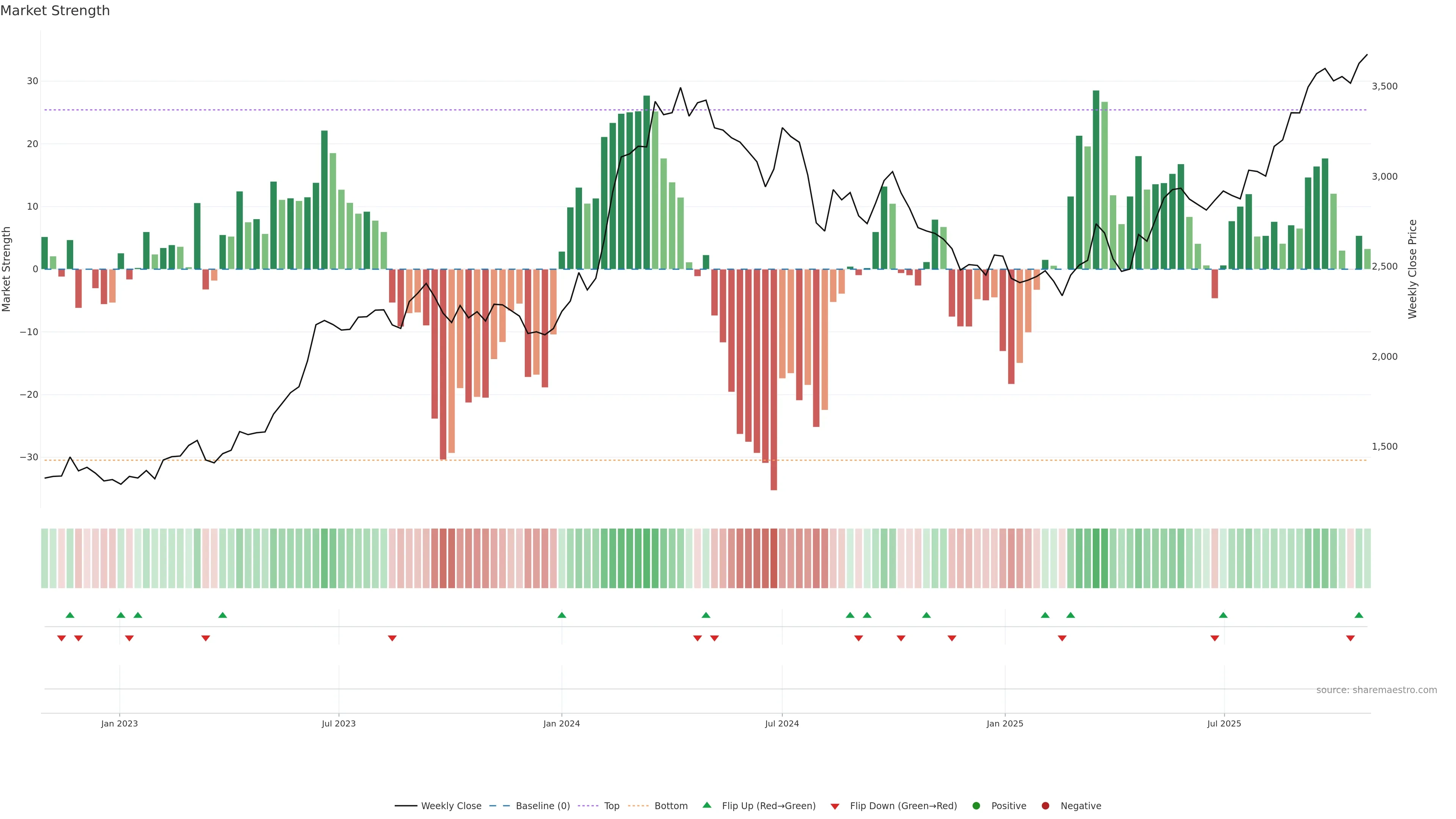This screenshot has height=819, width=1456.
Task: Click the Weekly Close Price axis title
Action: click(1412, 269)
